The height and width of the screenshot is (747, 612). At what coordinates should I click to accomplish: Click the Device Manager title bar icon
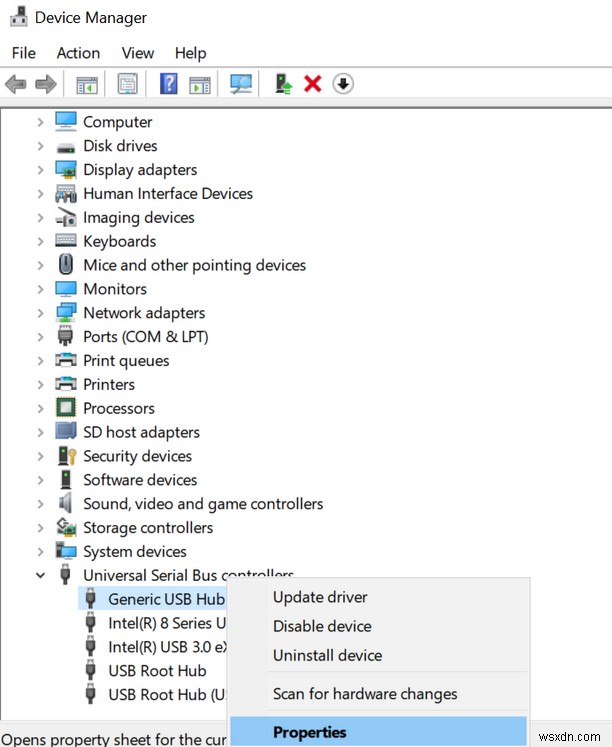tap(19, 17)
